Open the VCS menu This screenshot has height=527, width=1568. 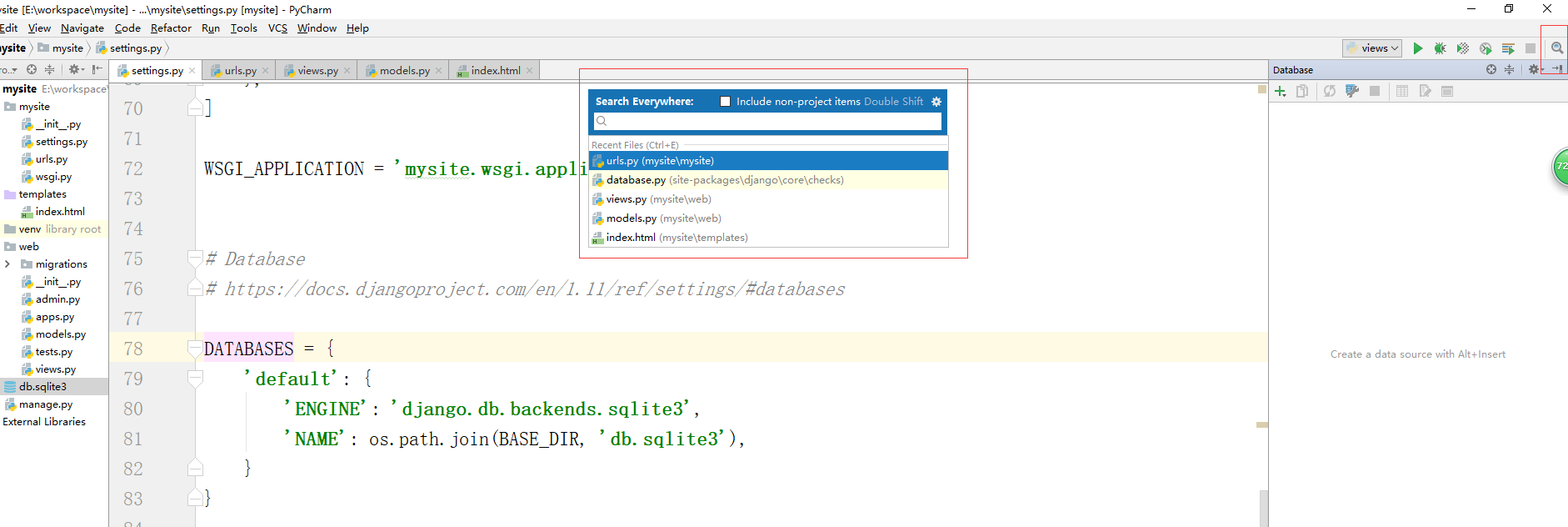(277, 28)
